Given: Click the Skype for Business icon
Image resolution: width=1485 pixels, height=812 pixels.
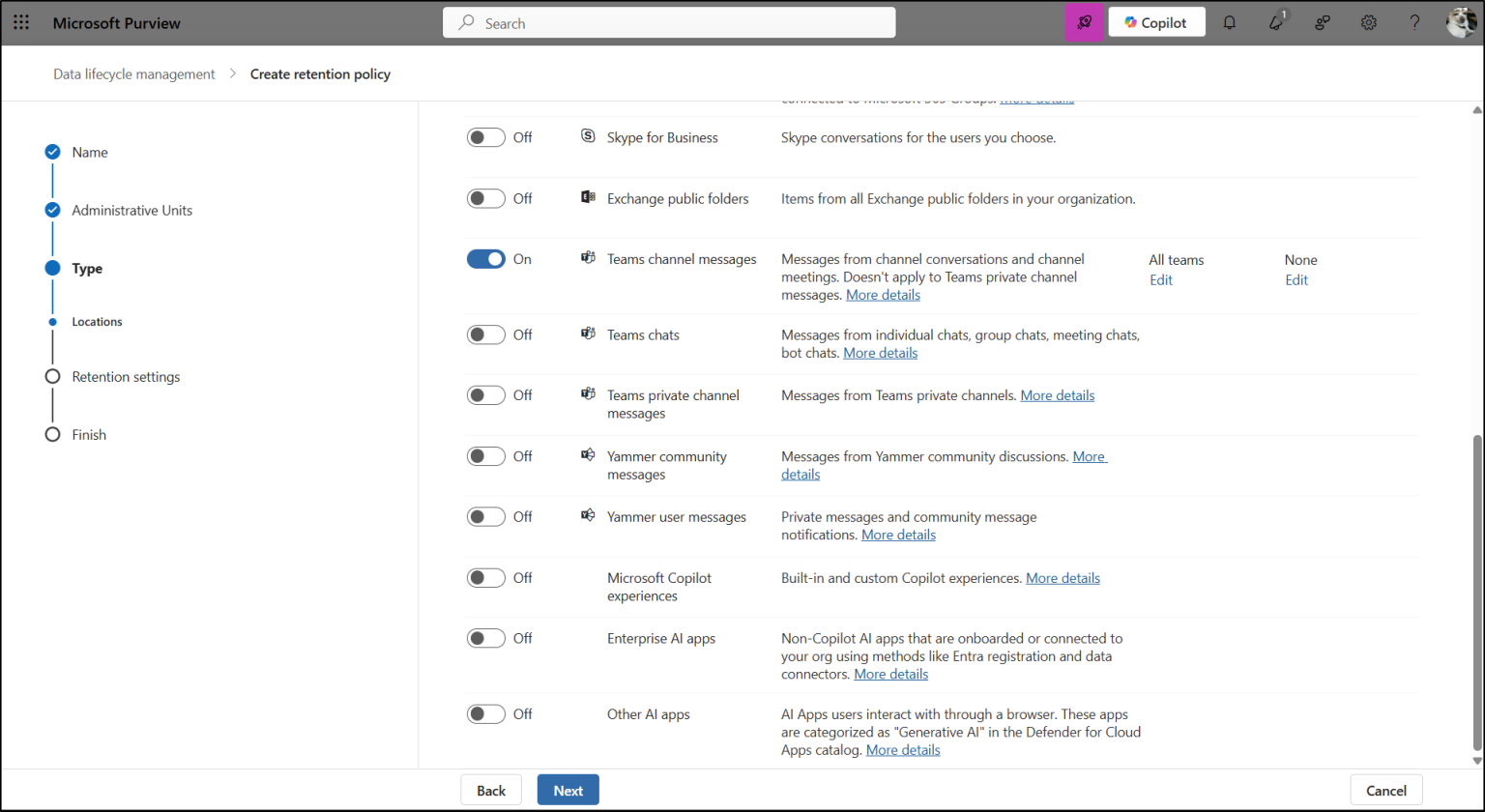Looking at the screenshot, I should pyautogui.click(x=588, y=137).
